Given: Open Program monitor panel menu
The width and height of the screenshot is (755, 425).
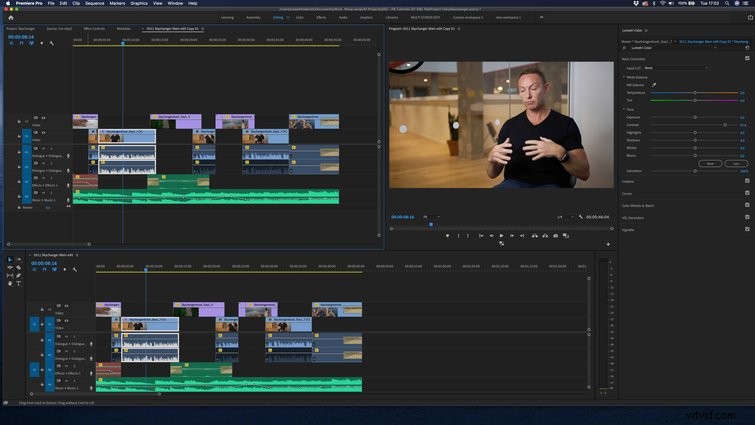Looking at the screenshot, I should click(459, 29).
